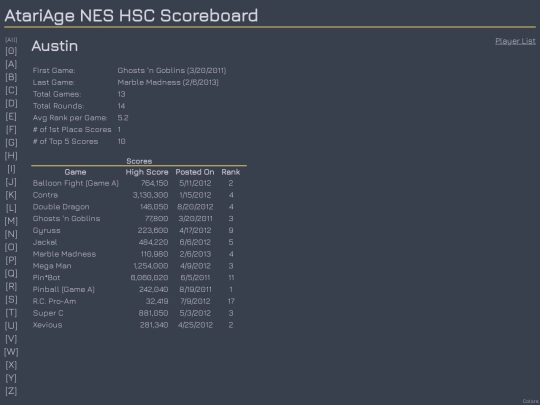The image size is (540, 405).
Task: Filter players by letter [A]
Action: (x=11, y=64)
